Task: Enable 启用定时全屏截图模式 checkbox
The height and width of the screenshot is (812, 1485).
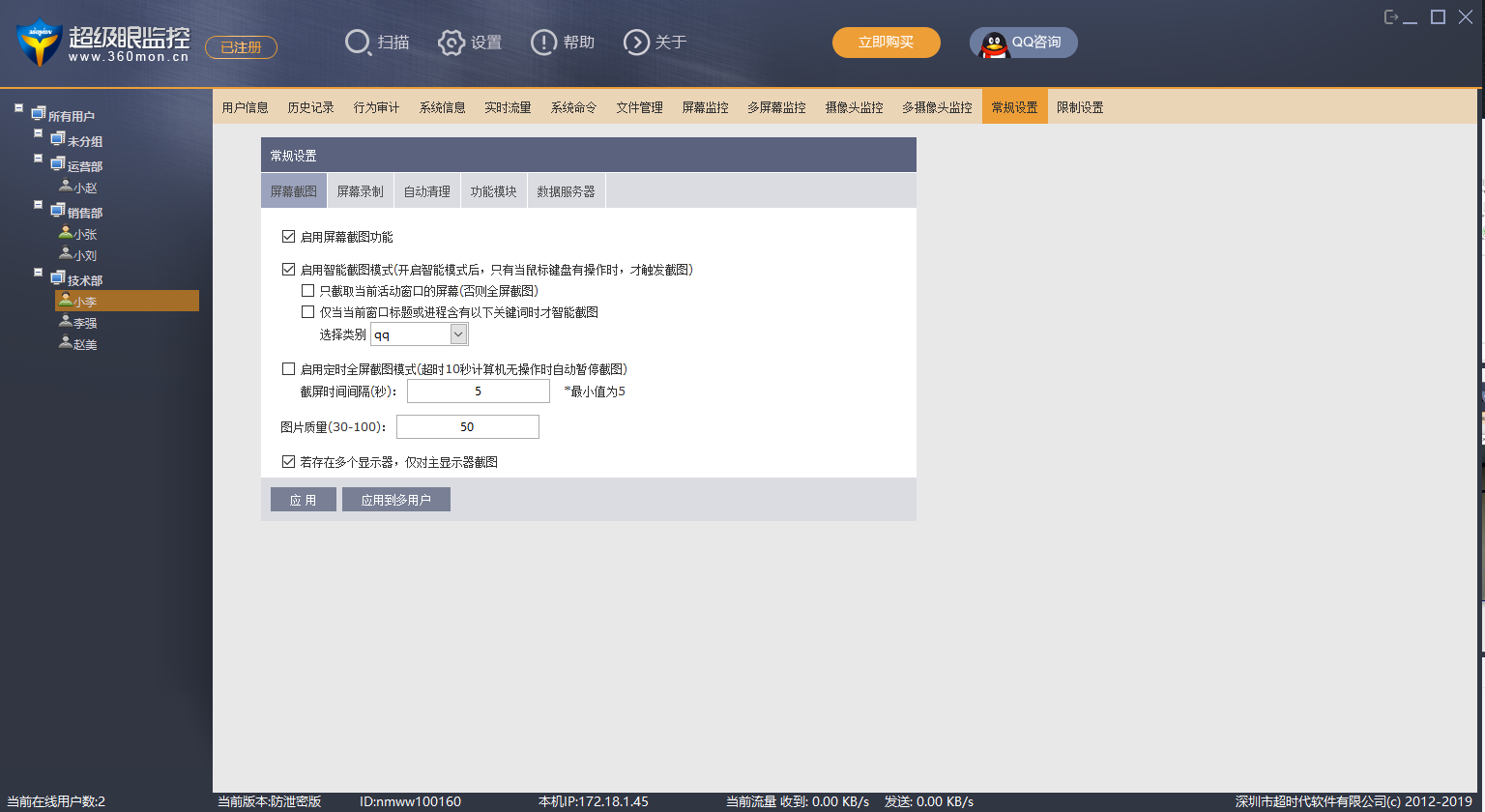Action: (x=288, y=369)
